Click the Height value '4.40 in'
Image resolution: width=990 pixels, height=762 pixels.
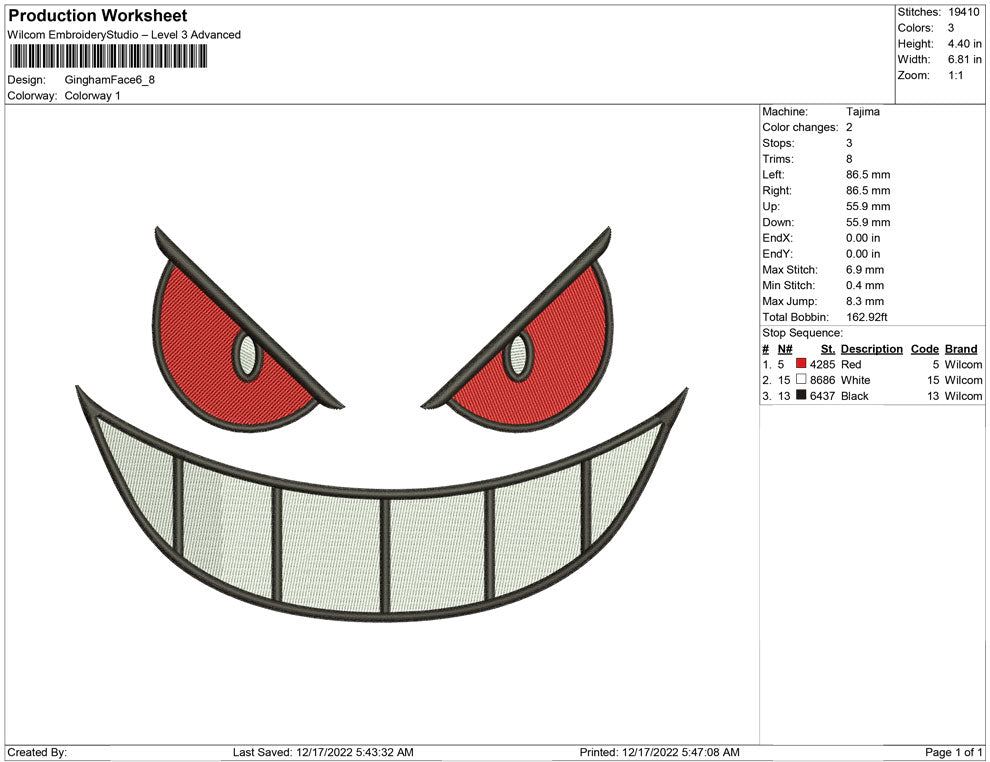(x=964, y=44)
